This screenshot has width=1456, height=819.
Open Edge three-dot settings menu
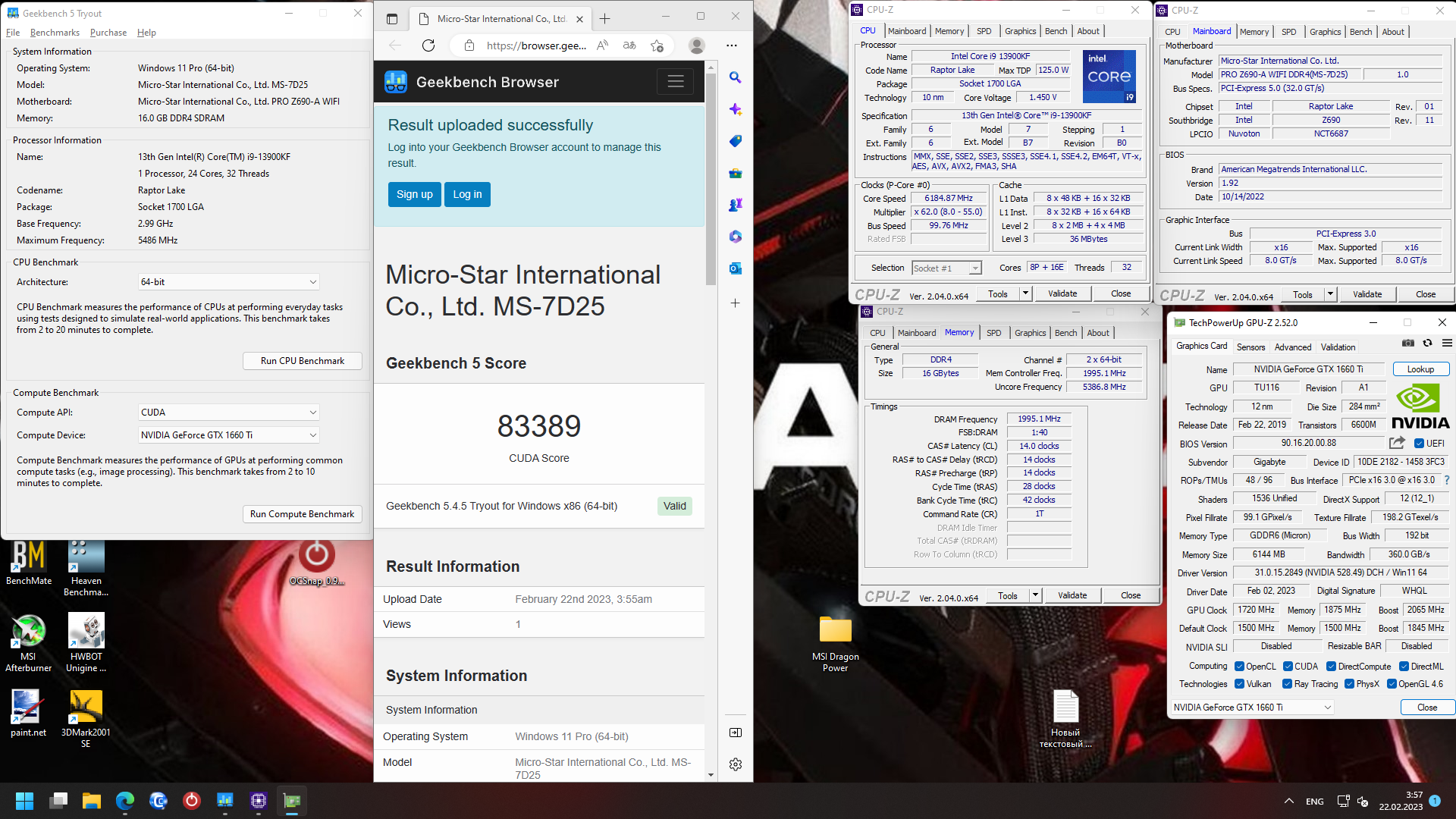click(x=731, y=45)
